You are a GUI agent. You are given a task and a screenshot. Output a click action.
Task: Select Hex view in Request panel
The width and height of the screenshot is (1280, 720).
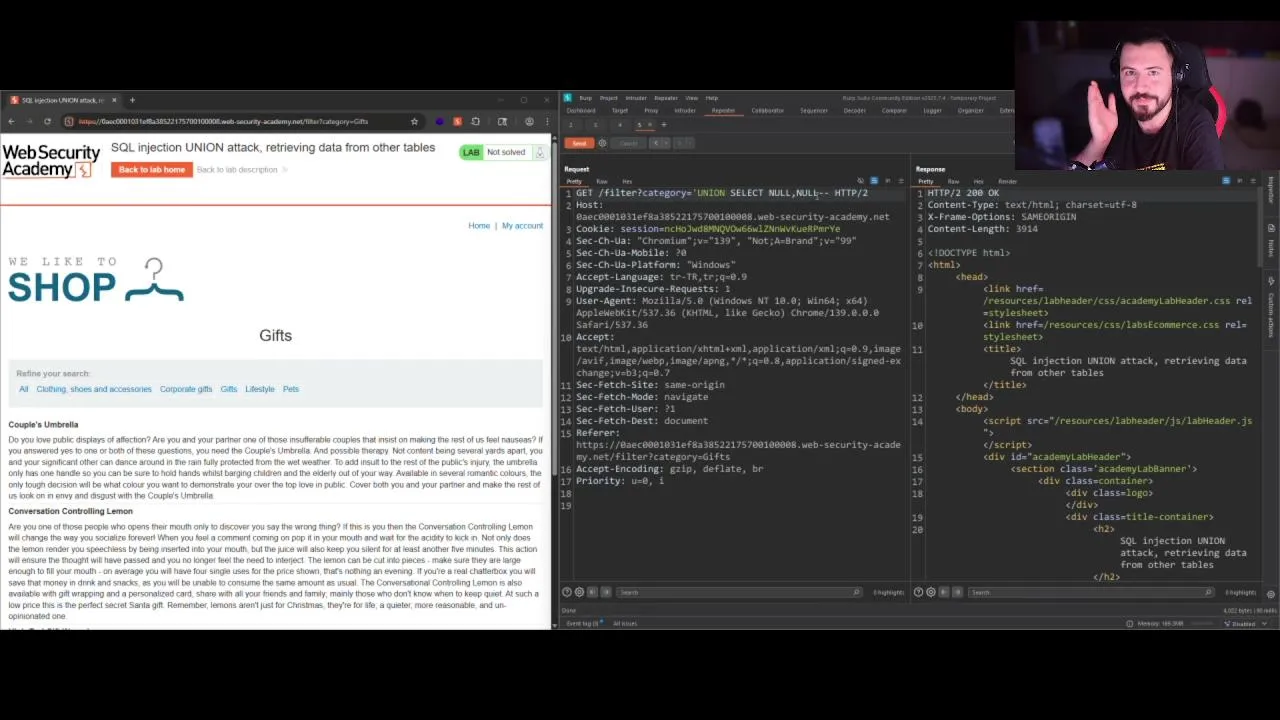[x=627, y=181]
